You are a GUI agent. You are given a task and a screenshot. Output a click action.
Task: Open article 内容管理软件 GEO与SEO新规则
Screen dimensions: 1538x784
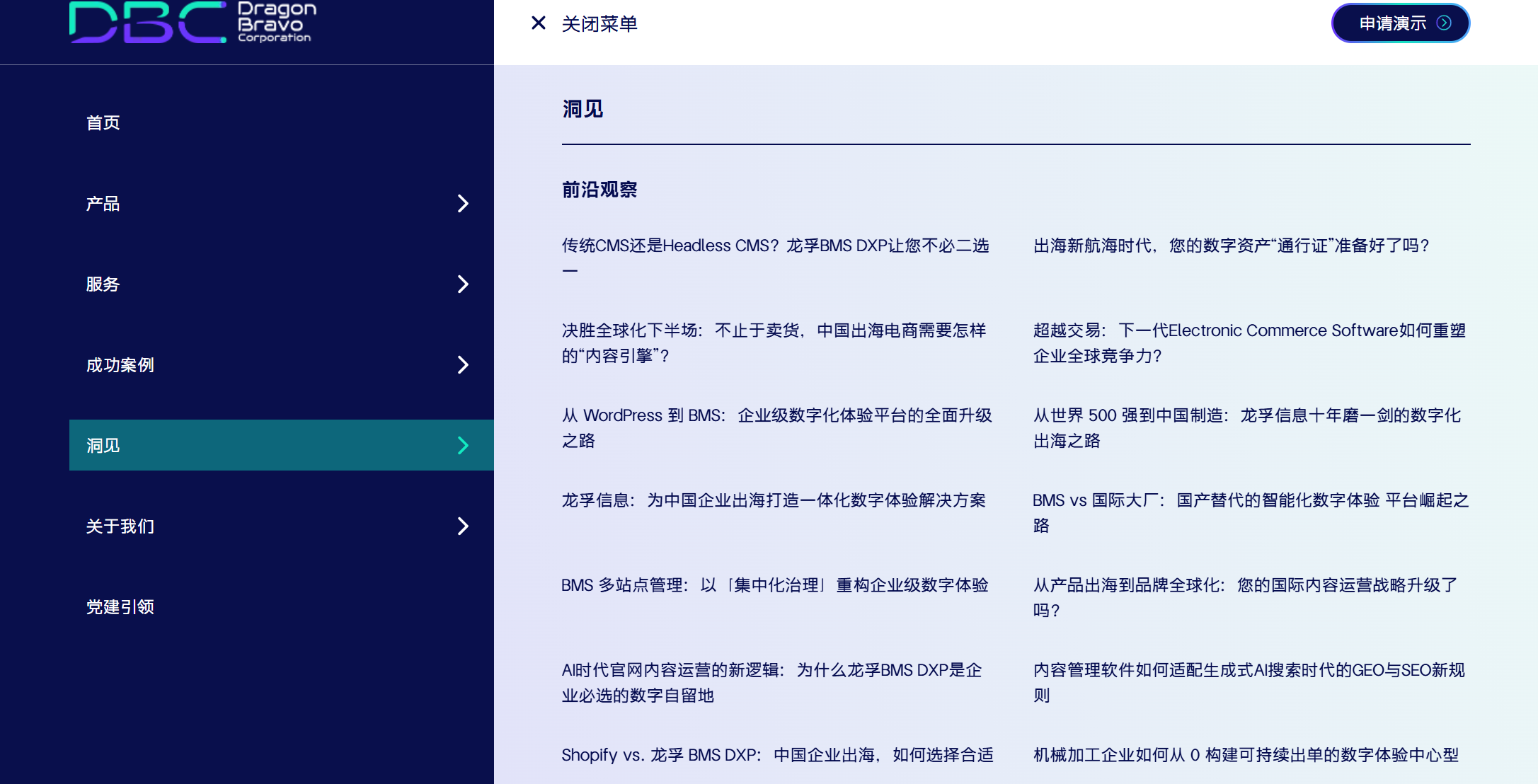[x=1249, y=683]
